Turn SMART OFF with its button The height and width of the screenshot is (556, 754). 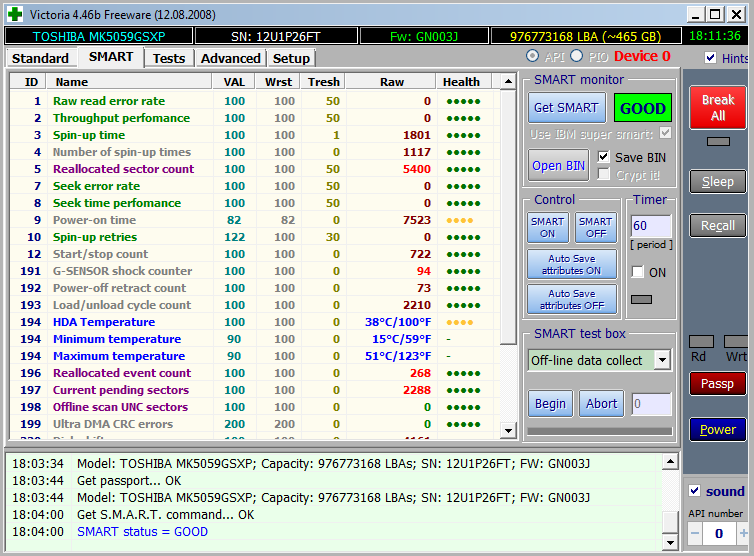pyautogui.click(x=595, y=228)
